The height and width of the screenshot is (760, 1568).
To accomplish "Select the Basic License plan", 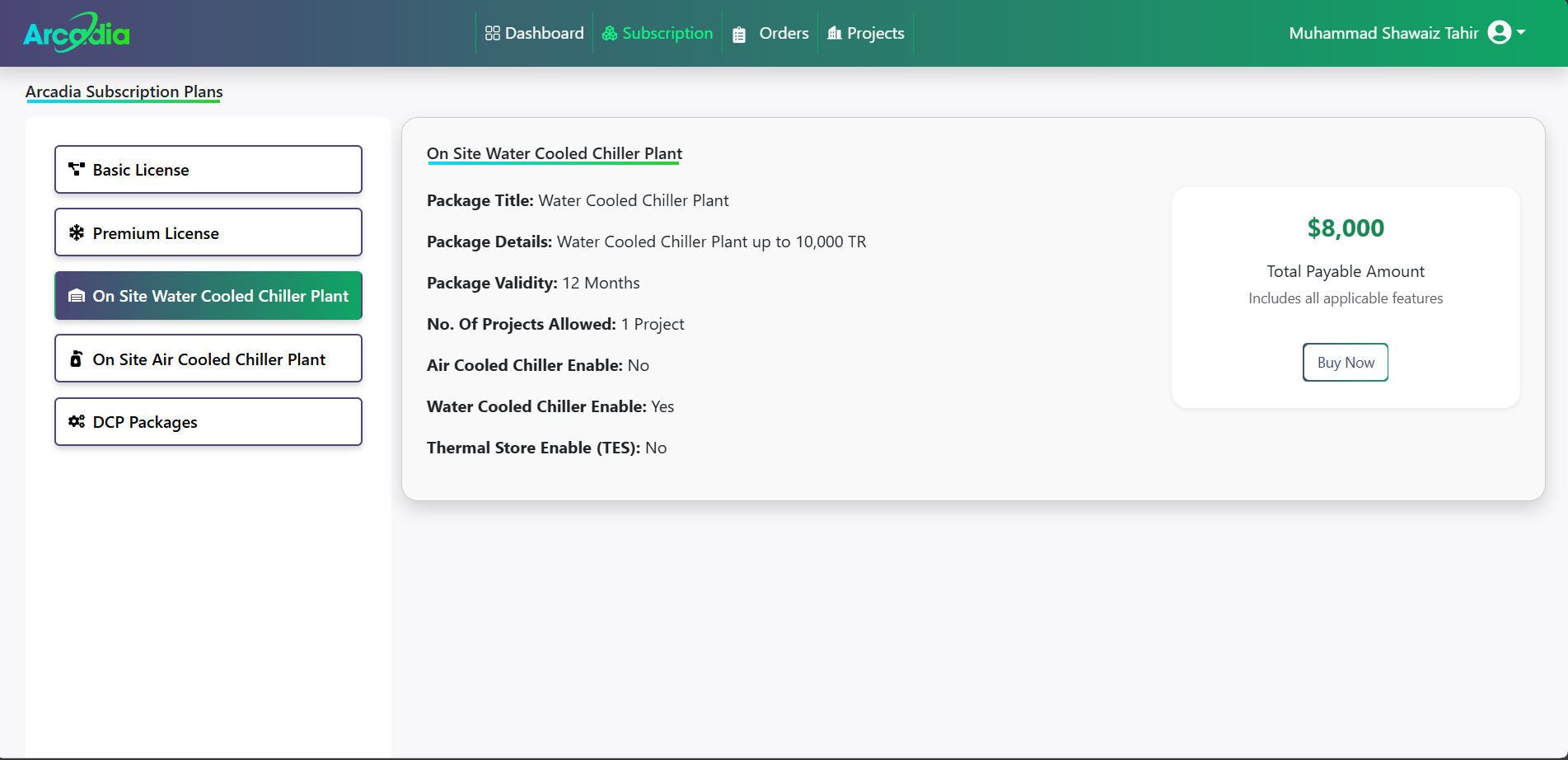I will 208,170.
